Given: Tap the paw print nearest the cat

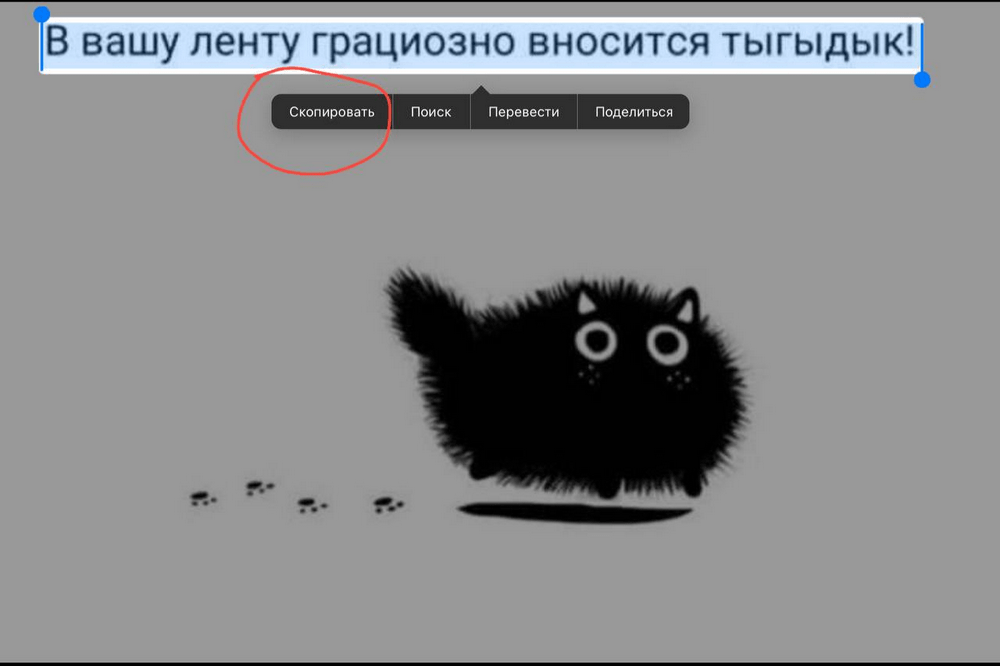Looking at the screenshot, I should click(388, 505).
